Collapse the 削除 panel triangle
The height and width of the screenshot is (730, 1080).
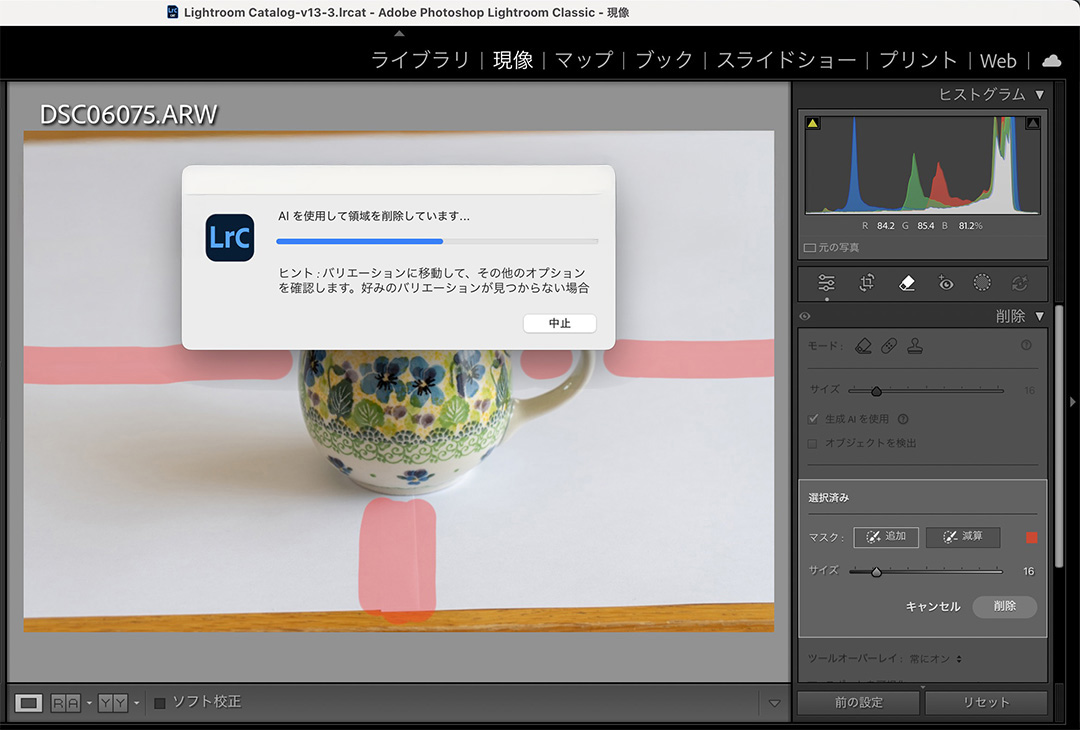tap(1039, 316)
